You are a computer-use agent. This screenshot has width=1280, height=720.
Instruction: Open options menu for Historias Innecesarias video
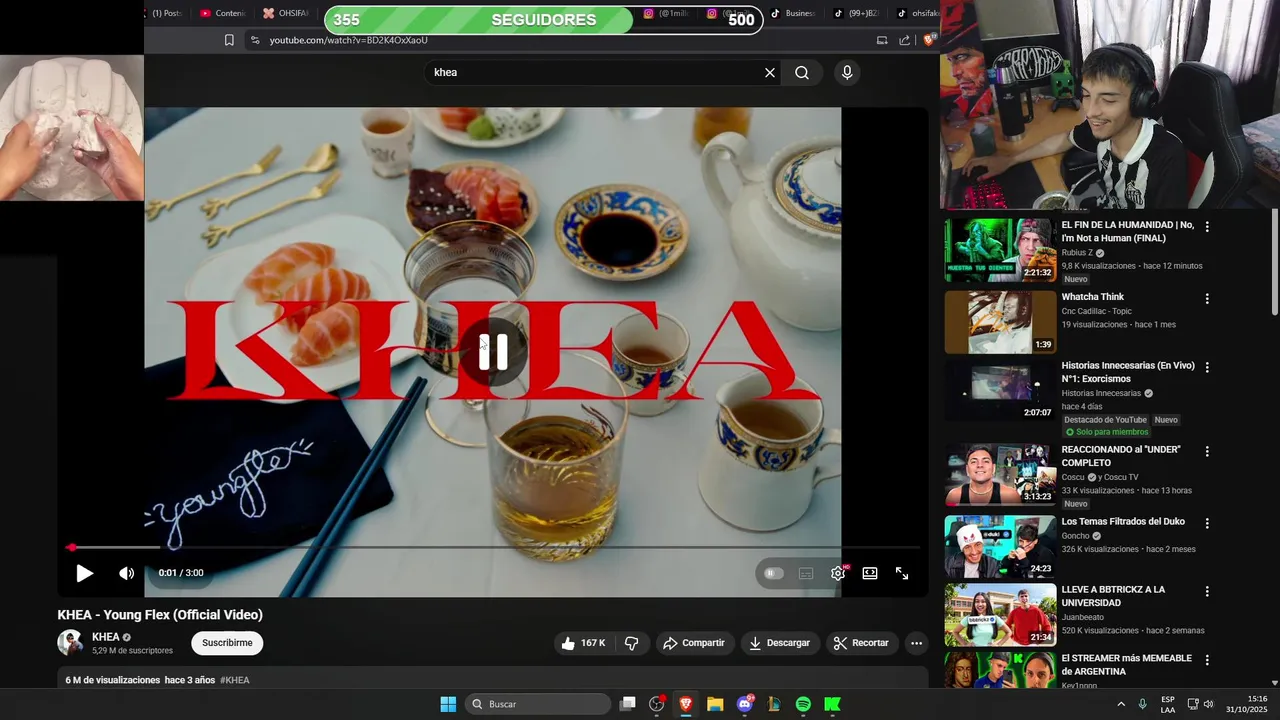(x=1207, y=367)
